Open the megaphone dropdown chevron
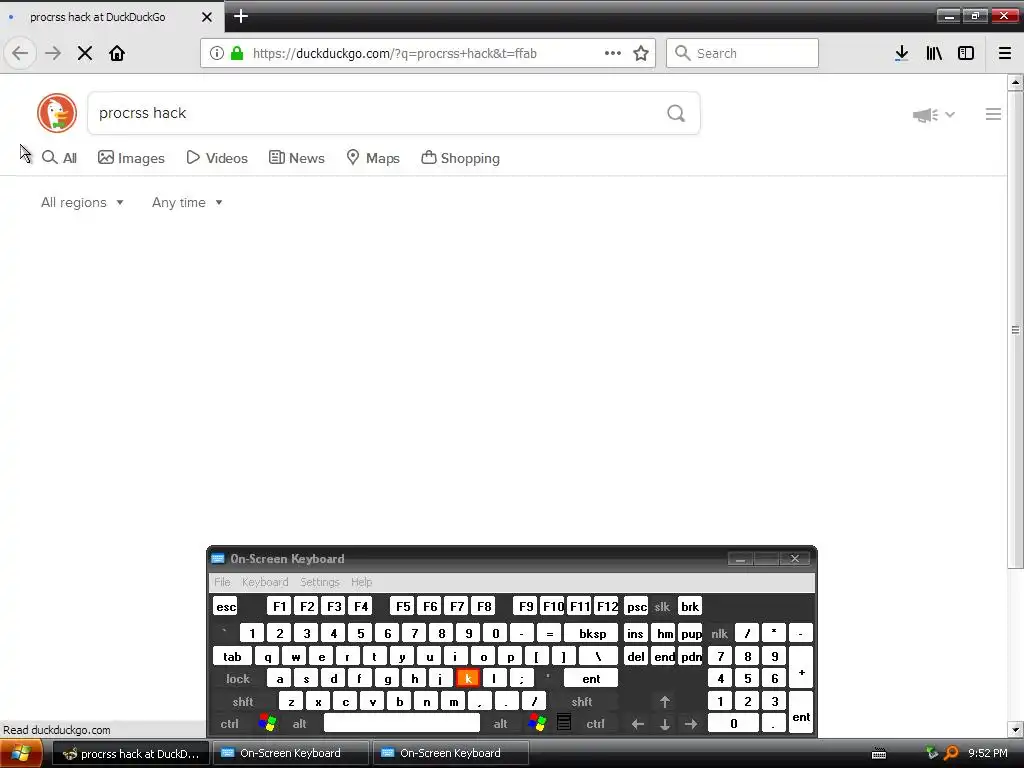1024x768 pixels. 950,114
